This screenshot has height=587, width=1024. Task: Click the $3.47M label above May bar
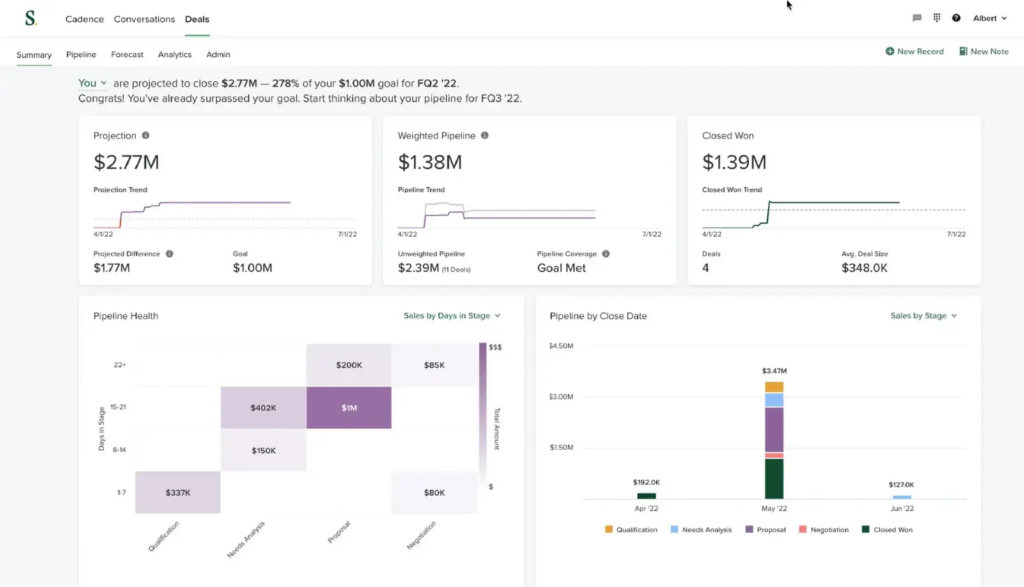pos(774,370)
